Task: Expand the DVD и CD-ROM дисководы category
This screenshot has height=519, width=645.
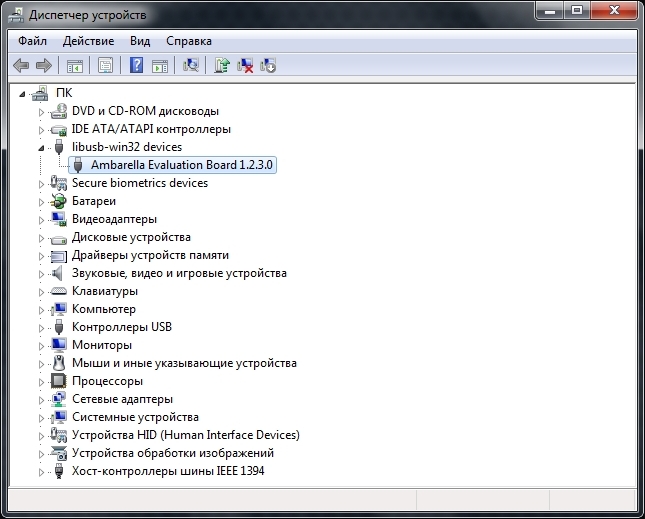Action: click(x=42, y=111)
